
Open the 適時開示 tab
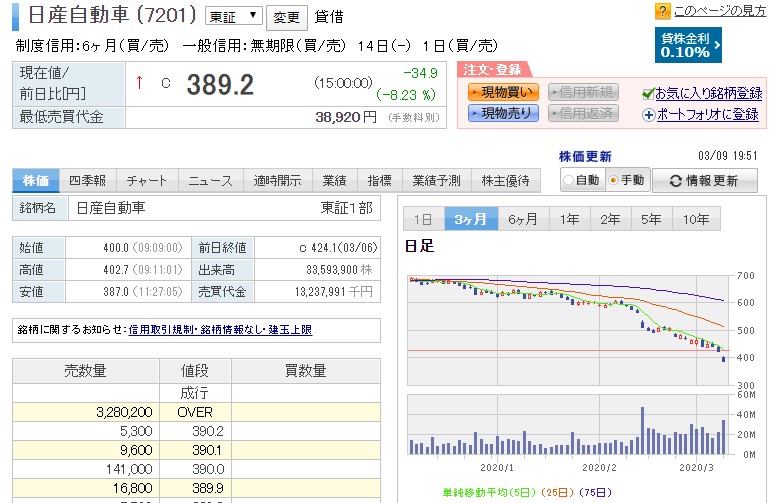[x=277, y=181]
